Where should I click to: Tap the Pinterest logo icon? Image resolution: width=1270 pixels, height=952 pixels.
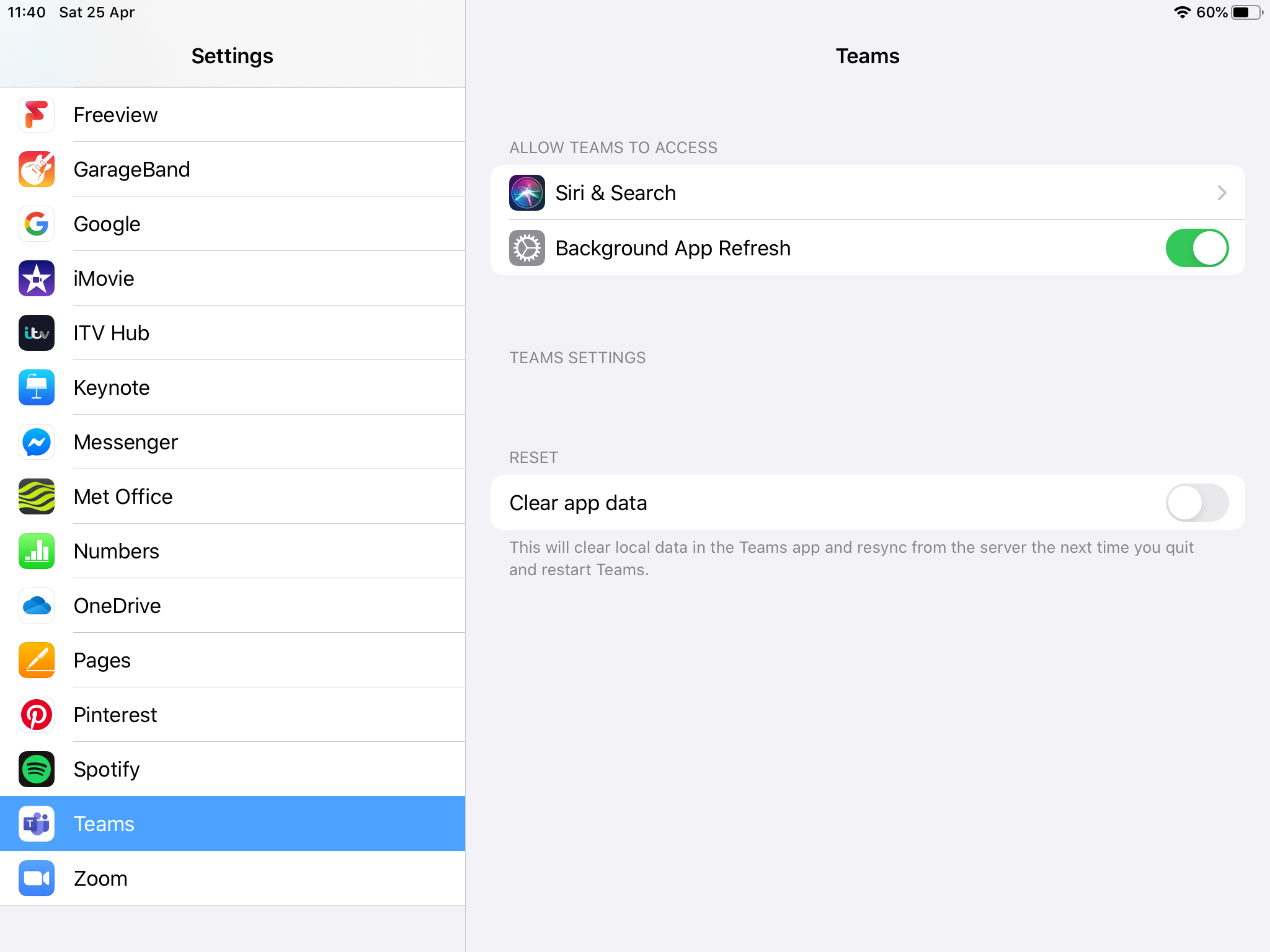(x=37, y=715)
